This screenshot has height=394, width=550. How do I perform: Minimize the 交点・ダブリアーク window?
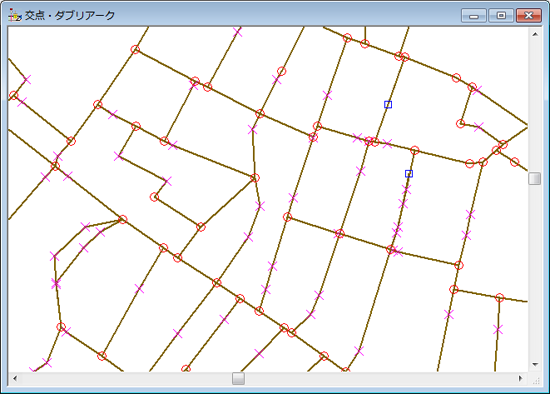474,16
